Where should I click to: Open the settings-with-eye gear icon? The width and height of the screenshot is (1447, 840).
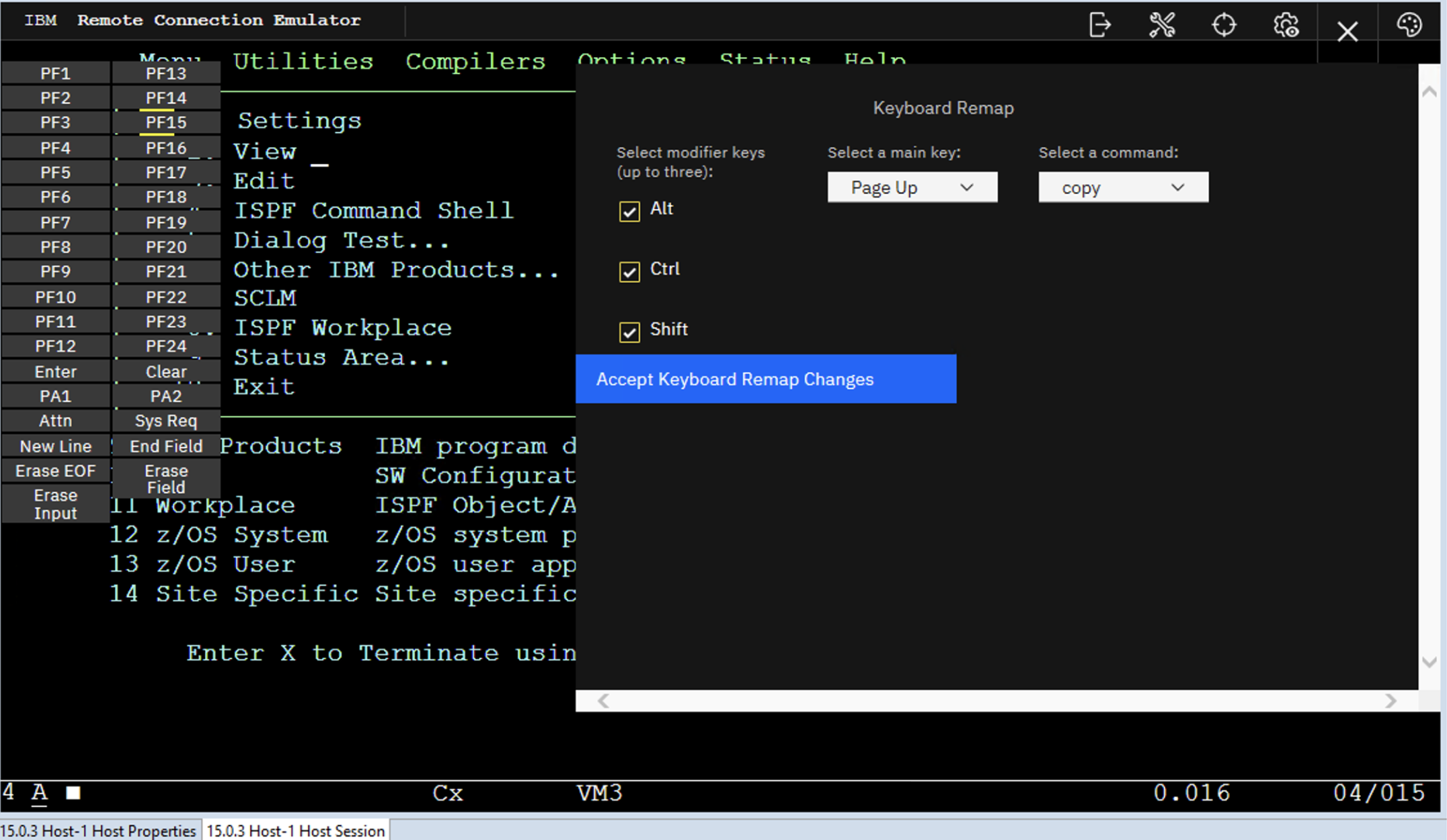pos(1286,24)
